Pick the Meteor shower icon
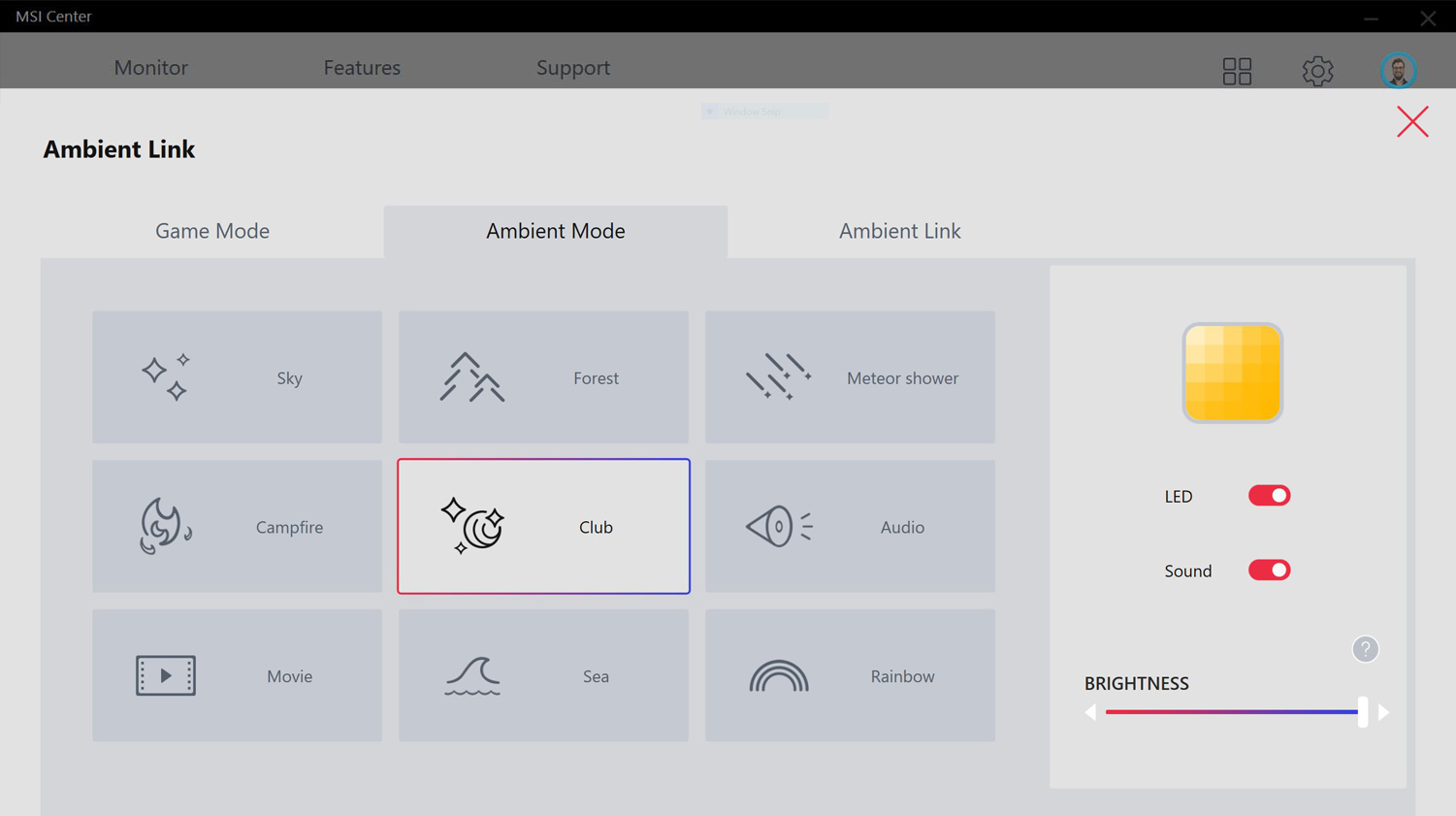Image resolution: width=1456 pixels, height=816 pixels. point(778,377)
